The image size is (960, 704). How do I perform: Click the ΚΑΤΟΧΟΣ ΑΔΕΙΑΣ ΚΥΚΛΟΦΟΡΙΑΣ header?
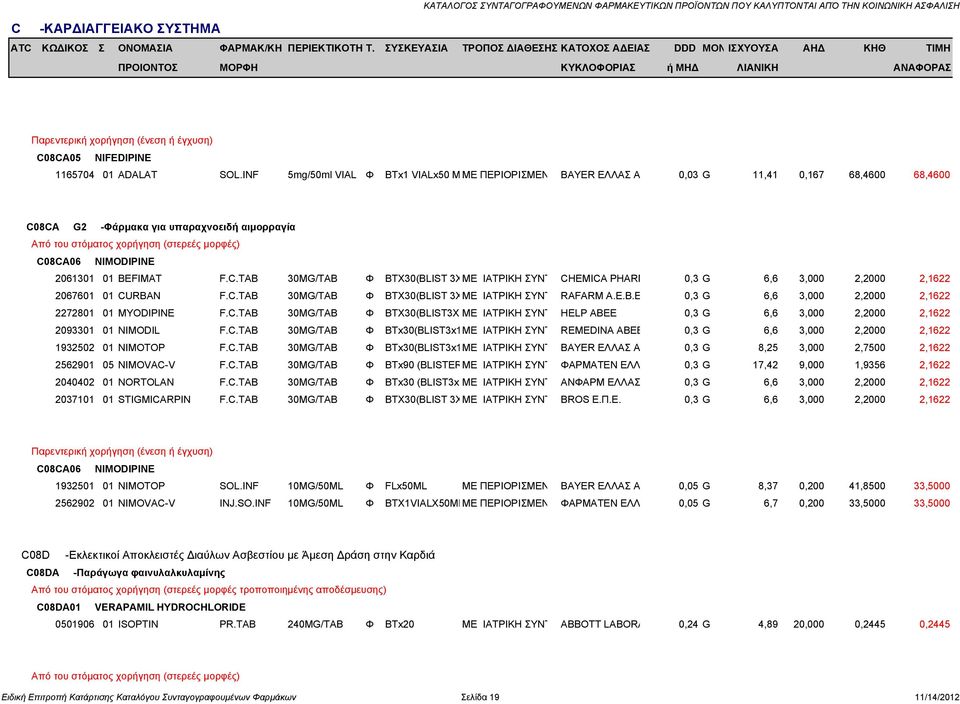[605, 58]
